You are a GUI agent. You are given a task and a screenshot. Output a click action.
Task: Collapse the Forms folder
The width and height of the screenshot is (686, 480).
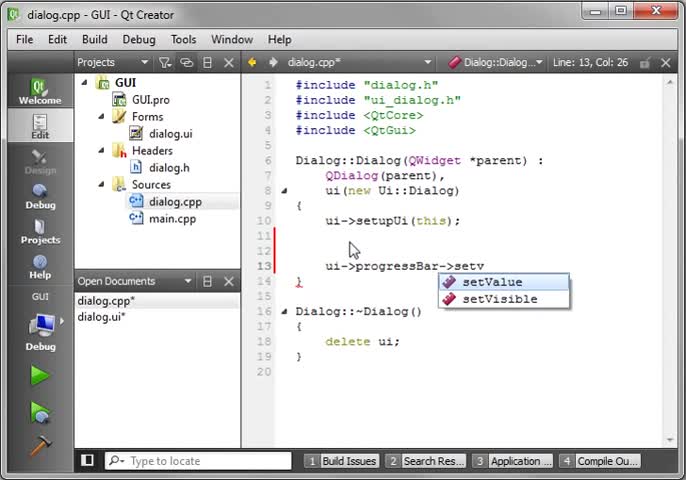[102, 116]
